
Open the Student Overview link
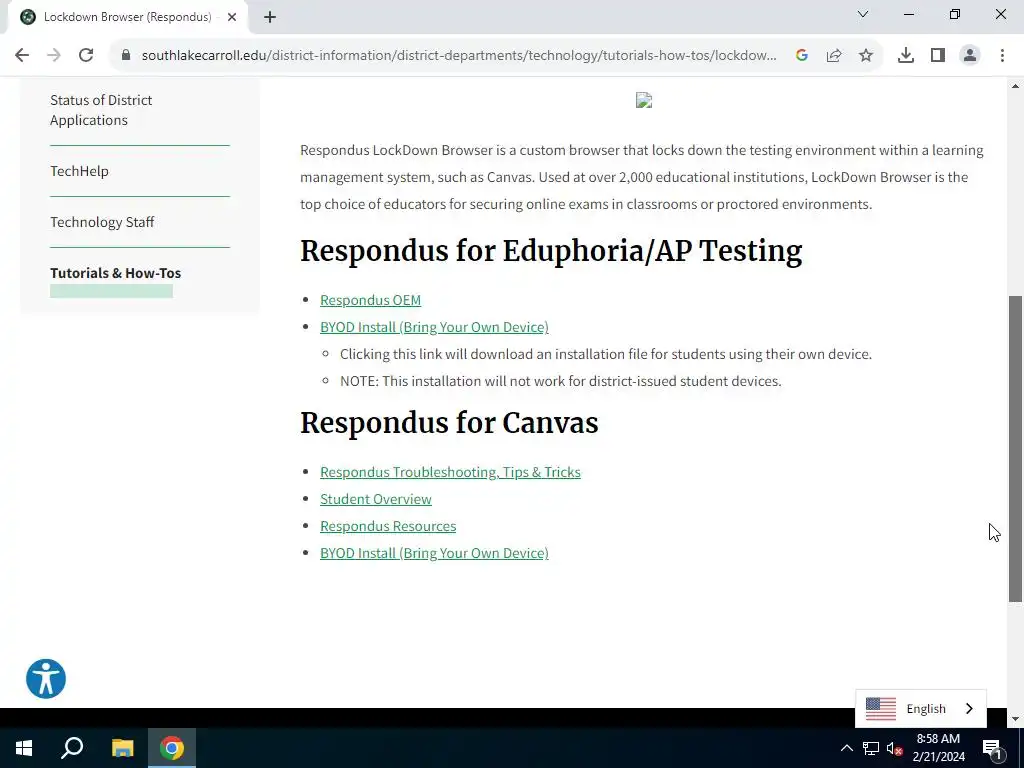click(376, 499)
